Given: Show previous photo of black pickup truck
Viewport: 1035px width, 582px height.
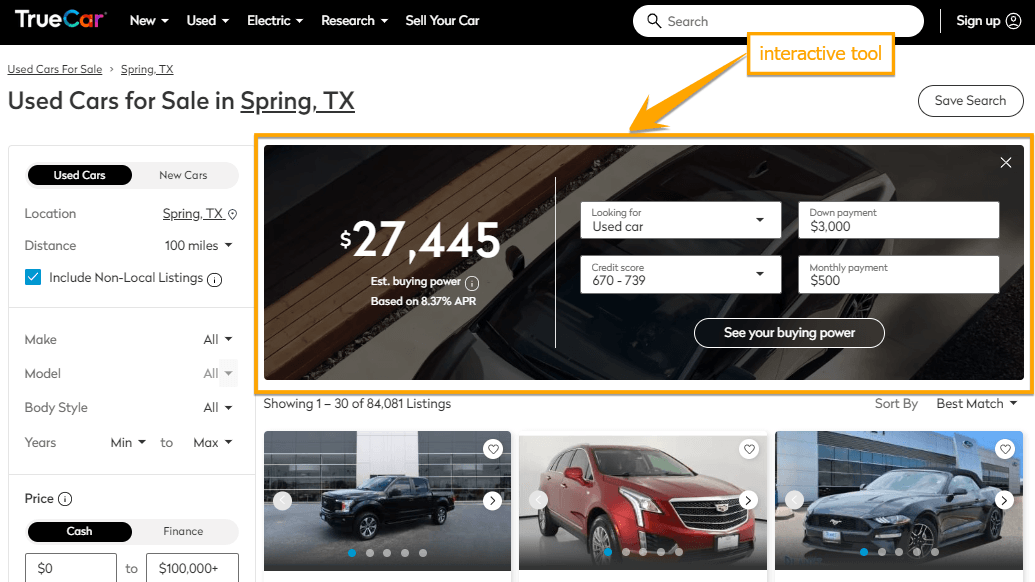Looking at the screenshot, I should (x=283, y=501).
